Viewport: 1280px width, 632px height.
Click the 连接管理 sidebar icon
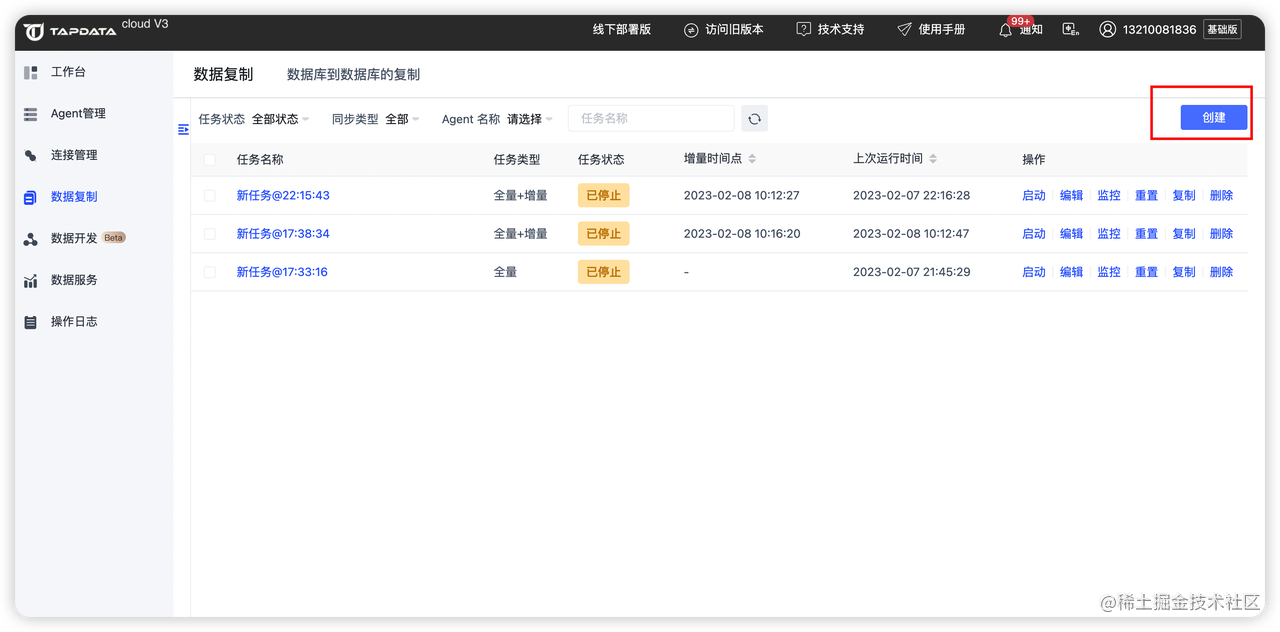click(x=31, y=155)
